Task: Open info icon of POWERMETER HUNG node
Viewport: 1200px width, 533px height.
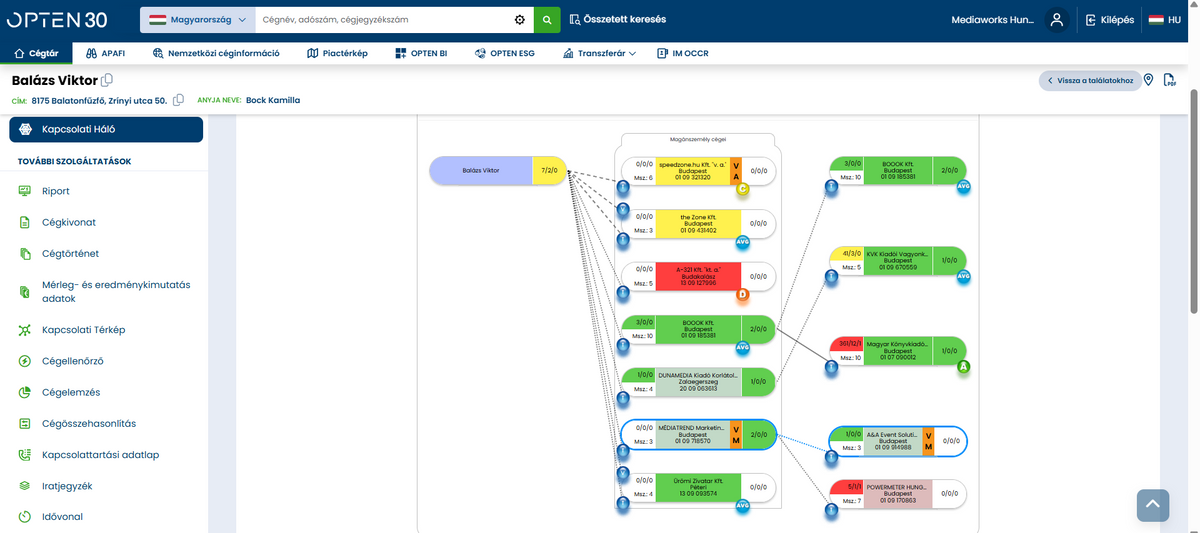Action: coord(830,511)
